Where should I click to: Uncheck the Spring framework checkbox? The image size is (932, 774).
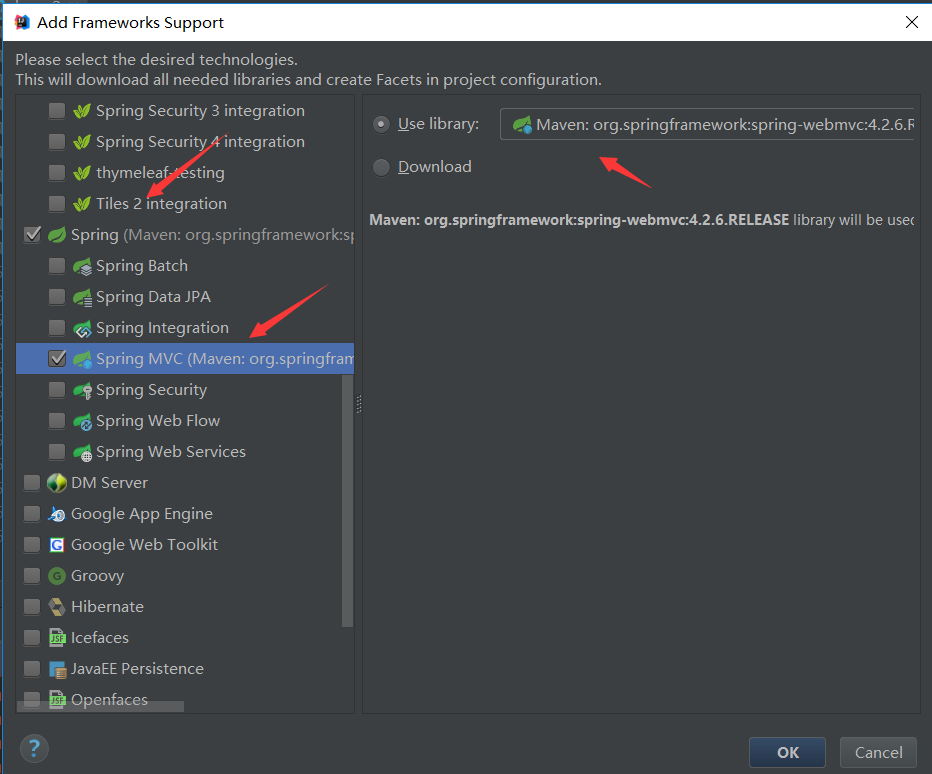click(32, 234)
